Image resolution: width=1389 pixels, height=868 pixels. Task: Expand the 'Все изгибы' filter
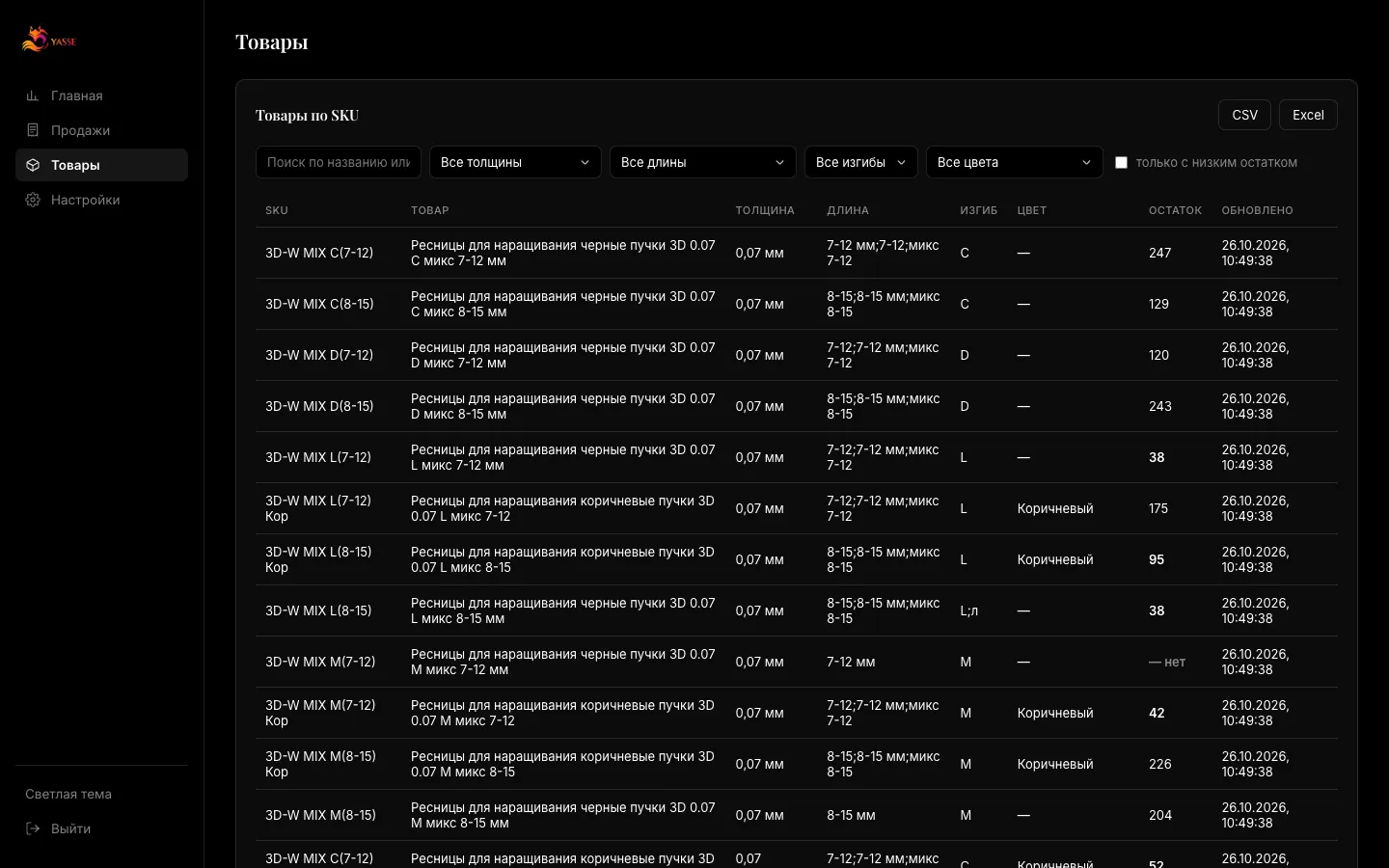point(860,162)
